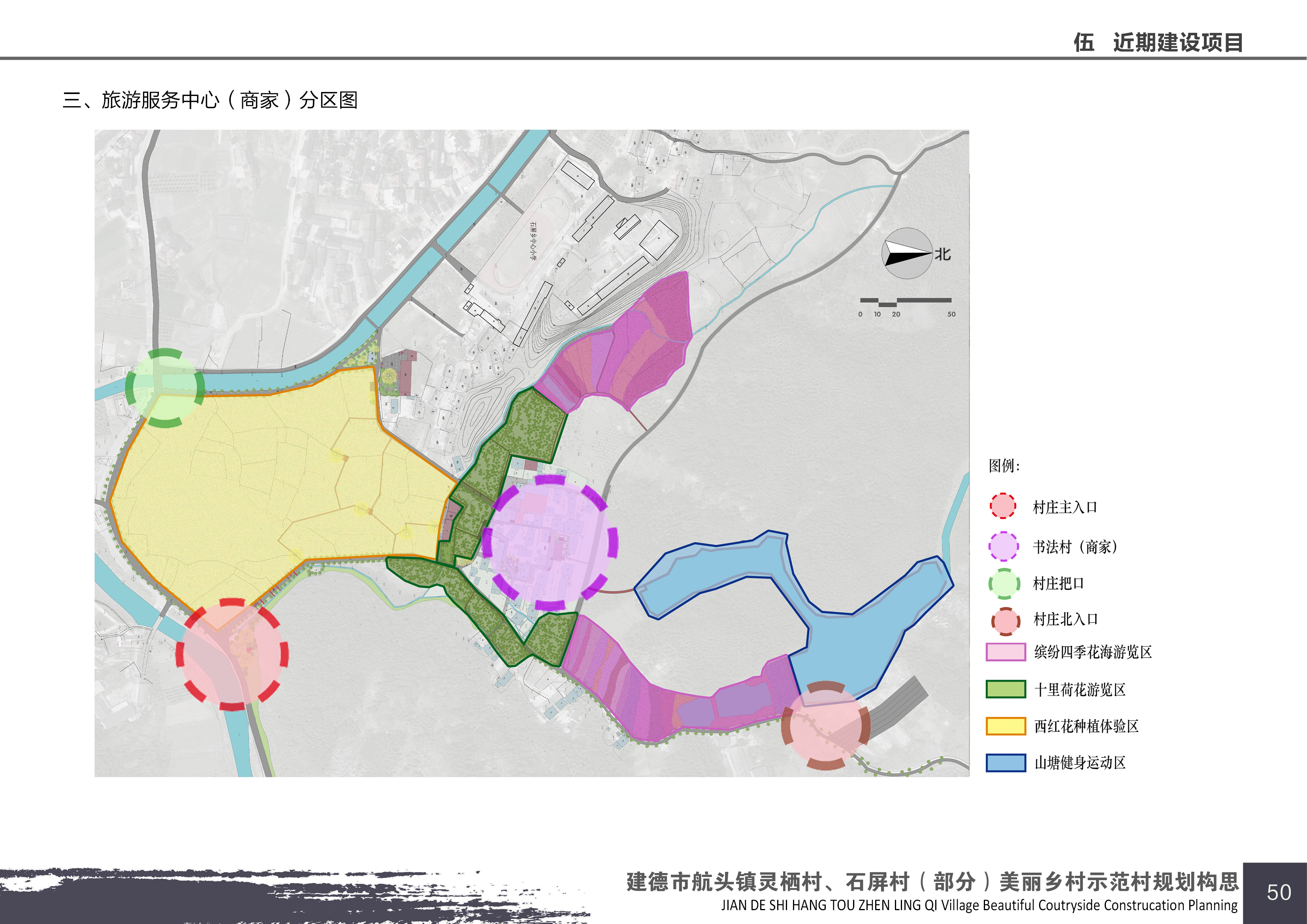Click the large red dashed circle map marker

pos(232,654)
